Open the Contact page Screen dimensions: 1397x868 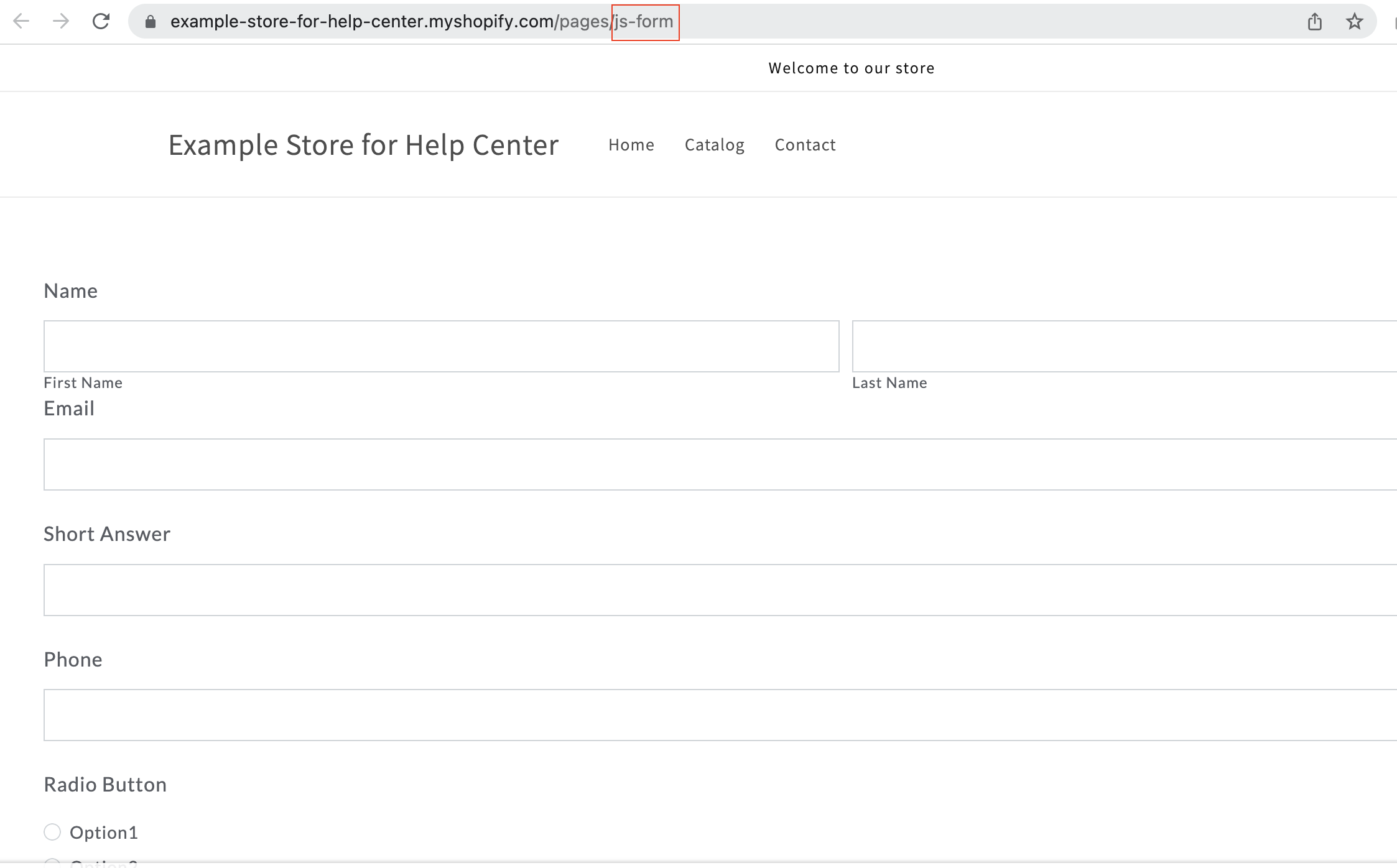805,144
